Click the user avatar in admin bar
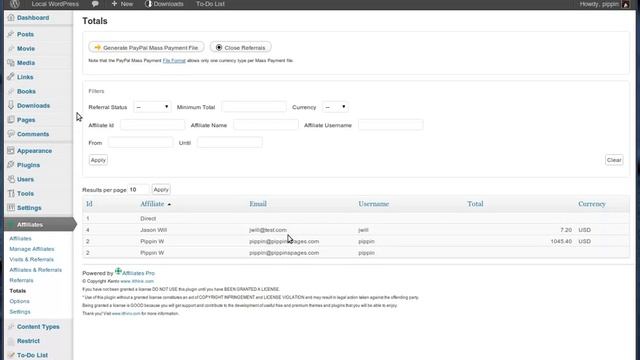640x360 pixels. [625, 4]
